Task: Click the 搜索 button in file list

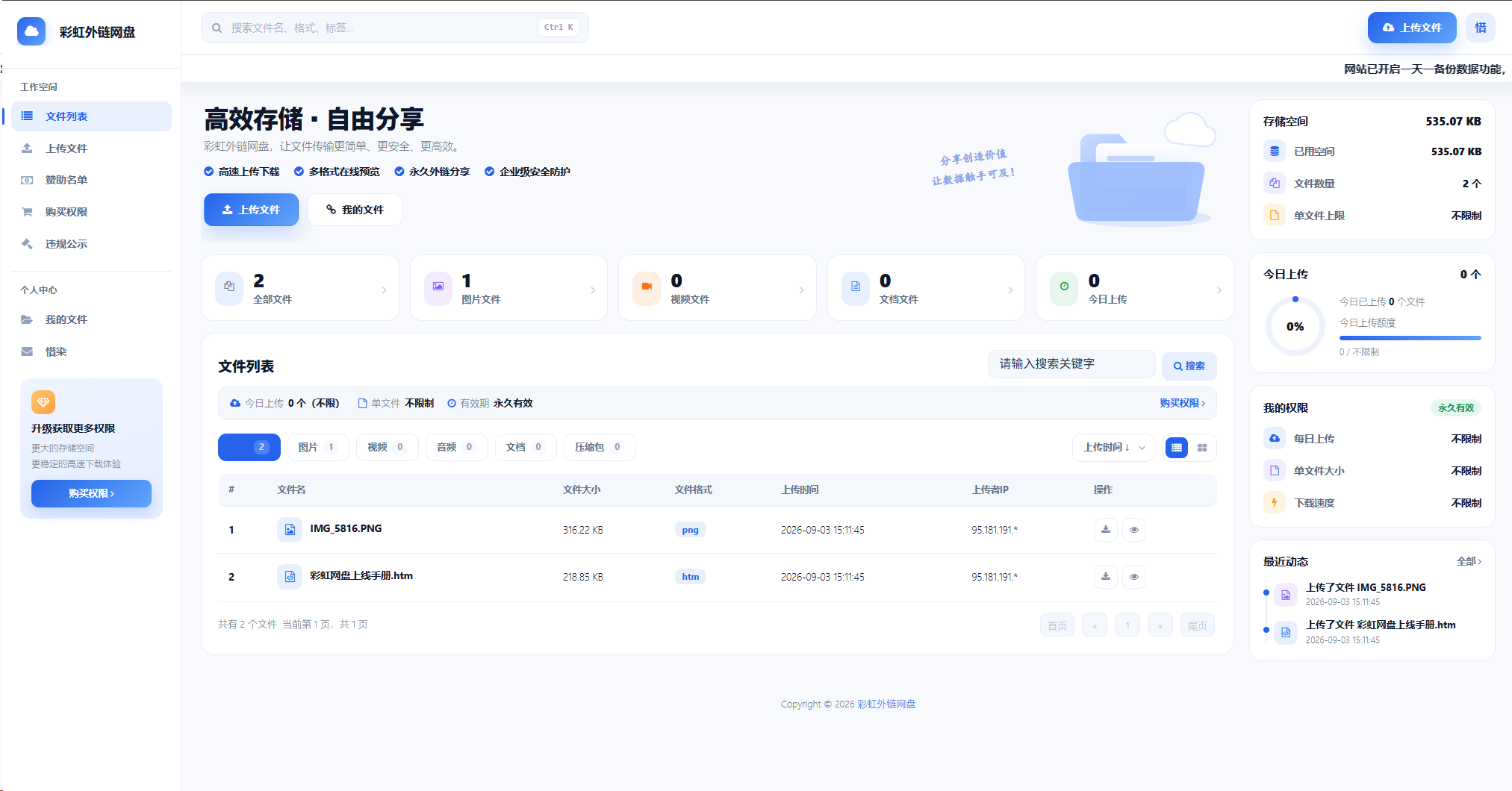Action: coord(1189,366)
